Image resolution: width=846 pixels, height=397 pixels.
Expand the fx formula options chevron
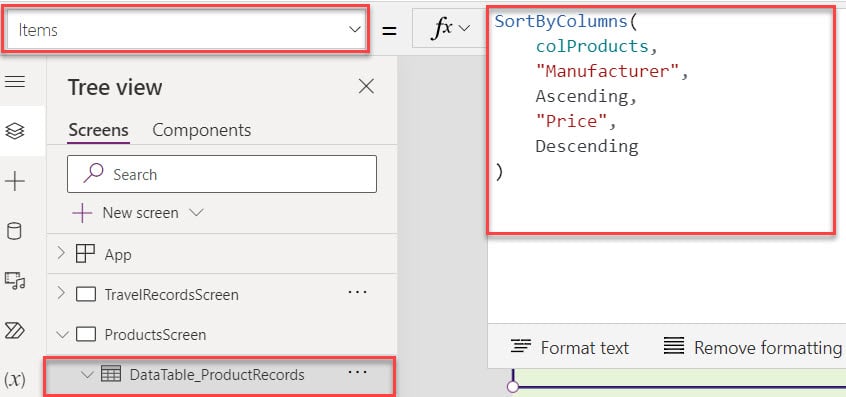point(465,29)
